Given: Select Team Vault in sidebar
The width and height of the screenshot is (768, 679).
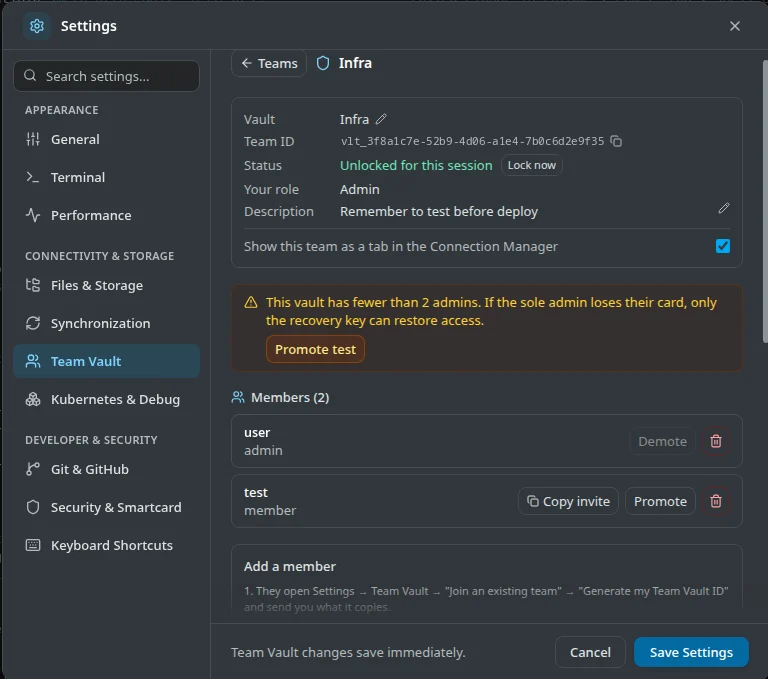Looking at the screenshot, I should (x=106, y=361).
